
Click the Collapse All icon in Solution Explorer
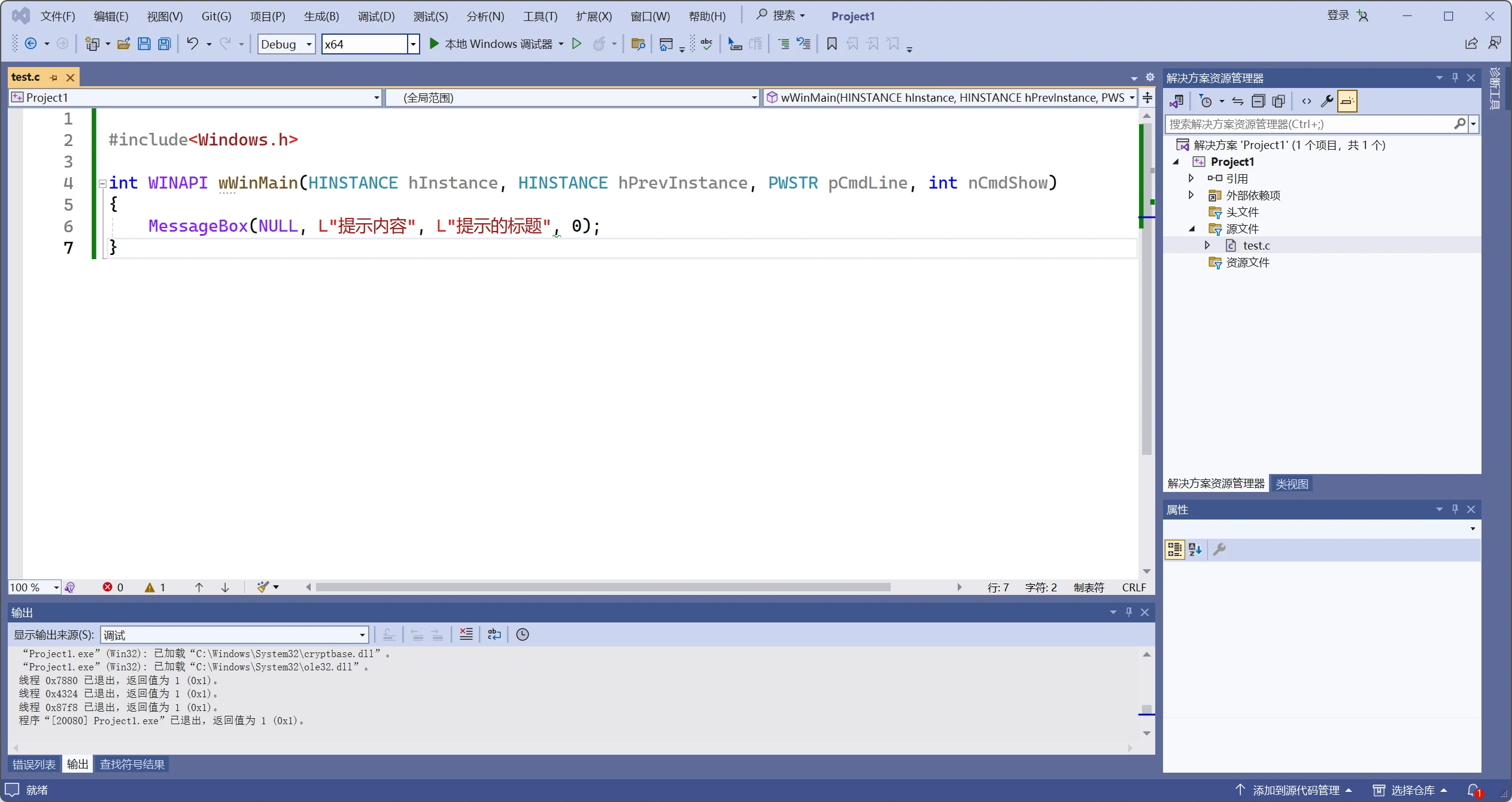point(1258,101)
